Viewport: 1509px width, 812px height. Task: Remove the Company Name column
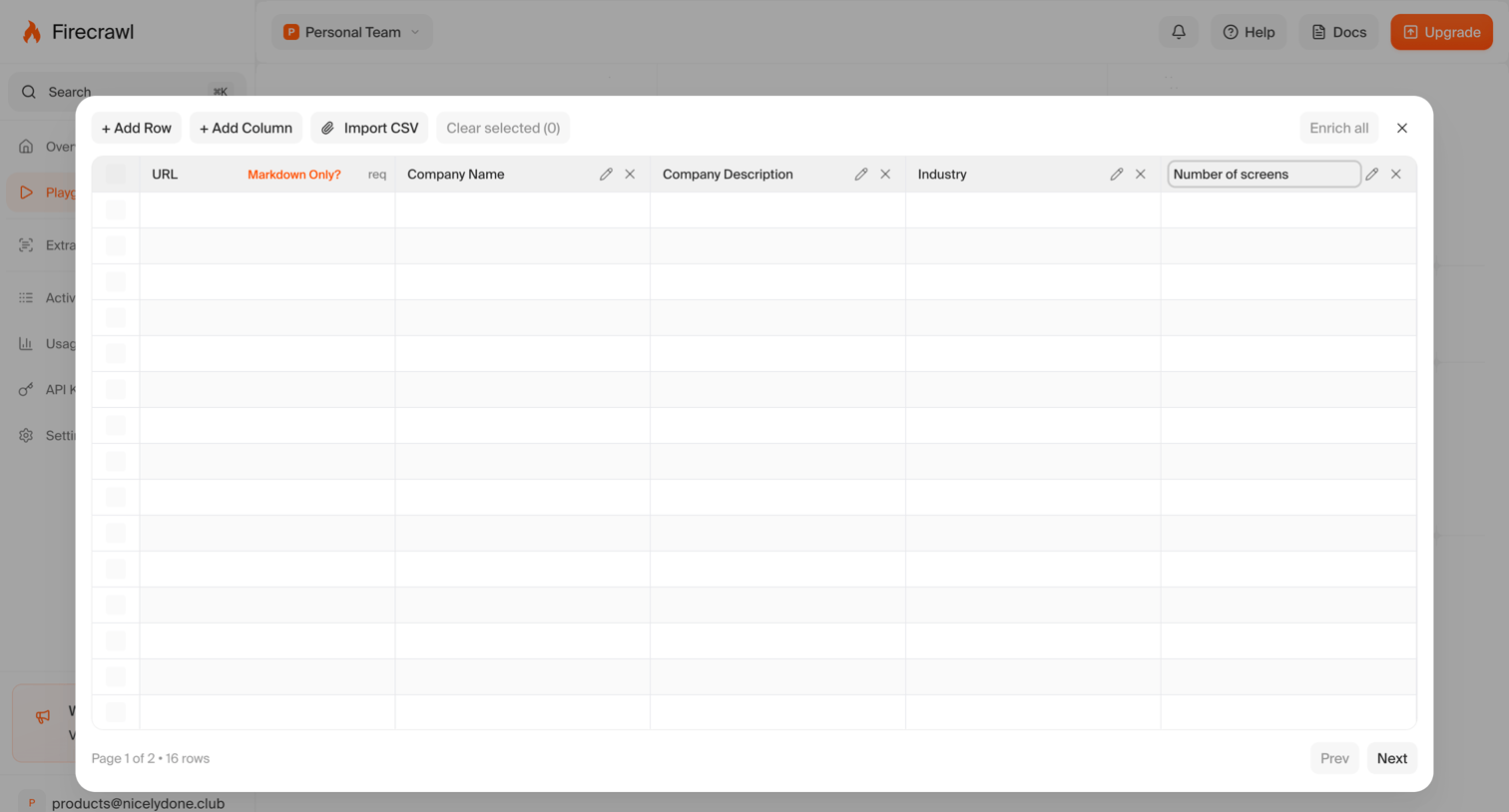(630, 174)
